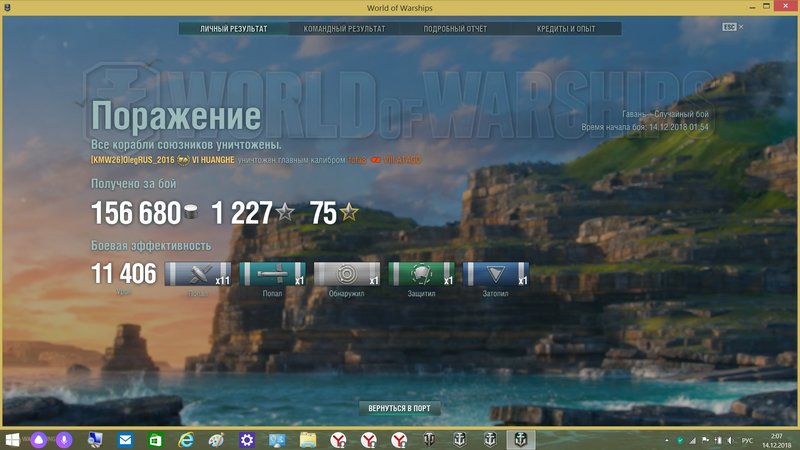This screenshot has width=800, height=450.
Task: Open the Подробный отчёт tab
Action: pos(455,29)
